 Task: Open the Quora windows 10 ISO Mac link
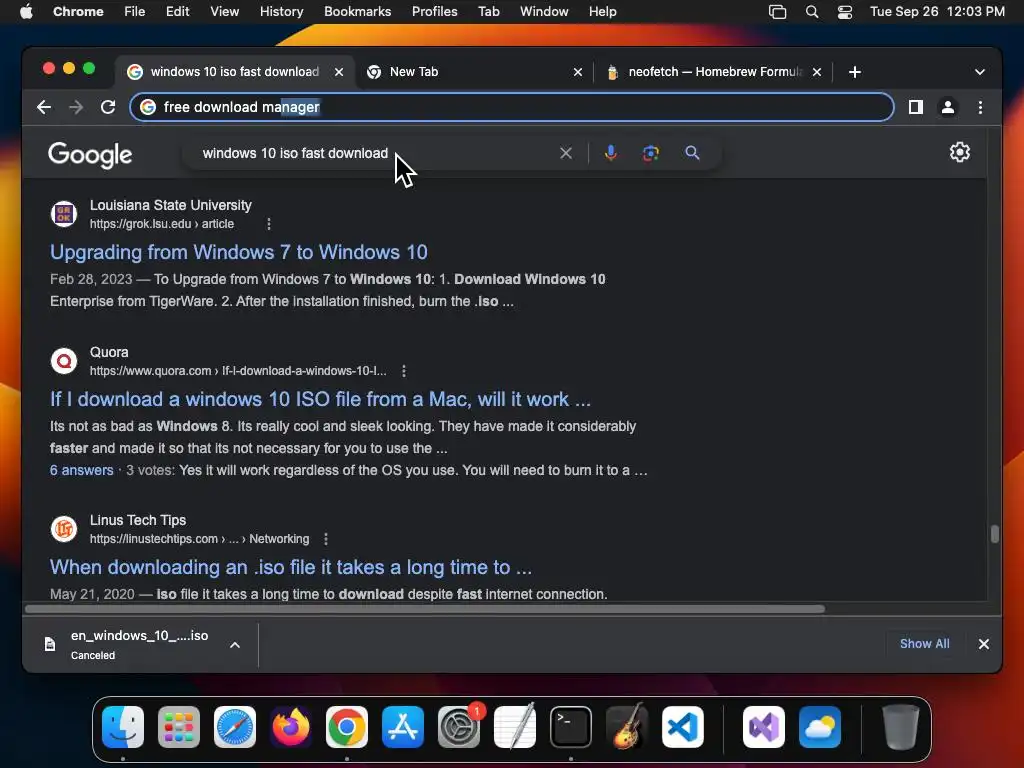pyautogui.click(x=321, y=399)
